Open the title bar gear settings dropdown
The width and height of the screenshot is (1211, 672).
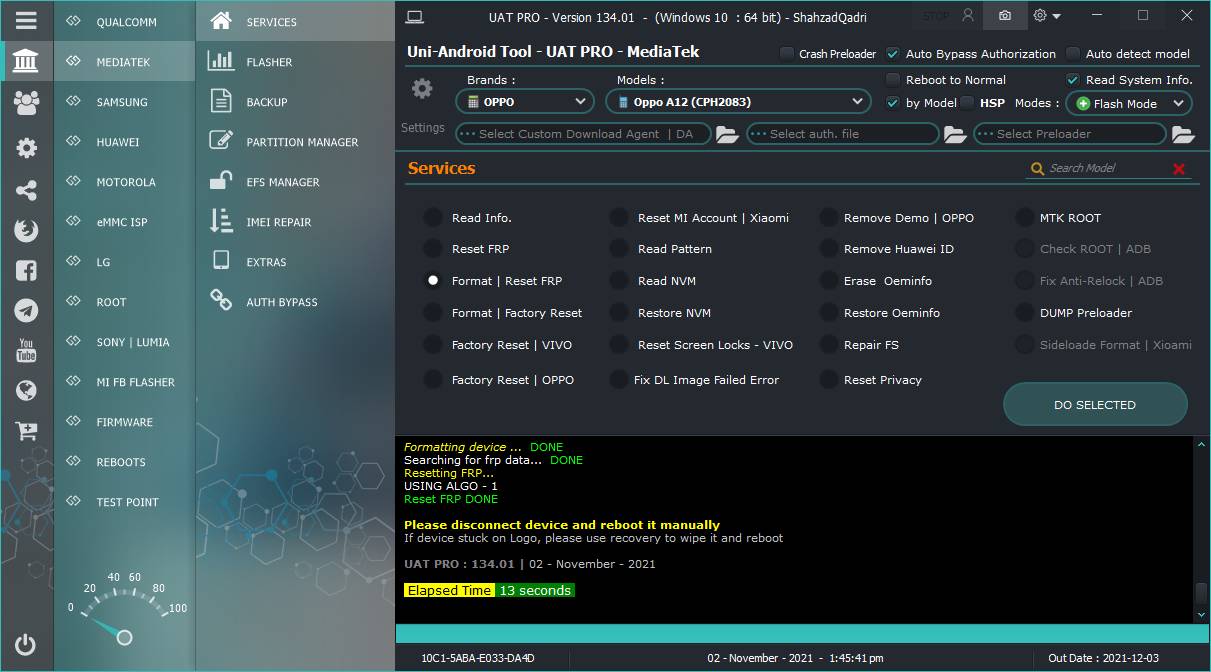(1047, 15)
